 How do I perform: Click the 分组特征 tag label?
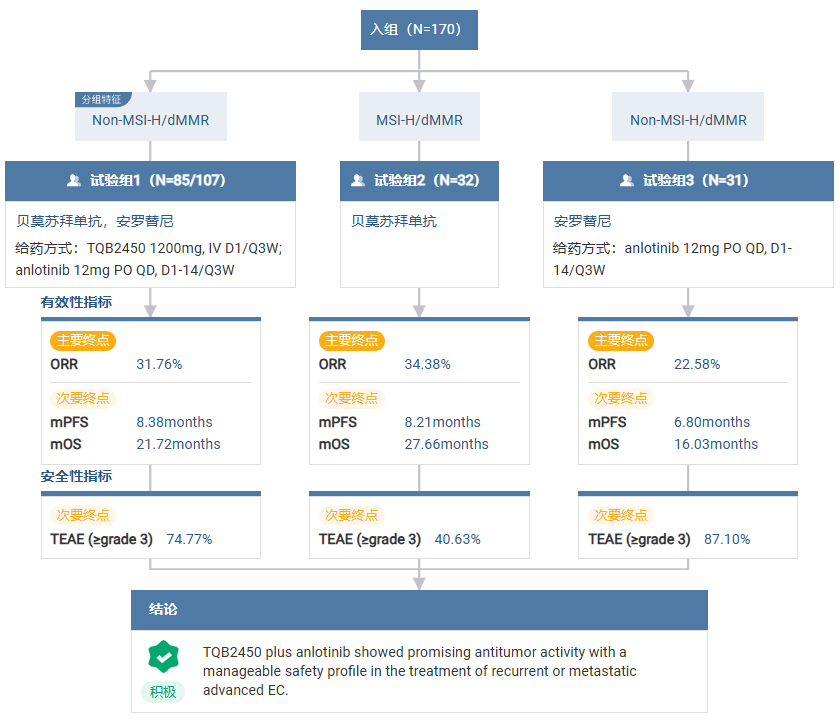(x=101, y=100)
